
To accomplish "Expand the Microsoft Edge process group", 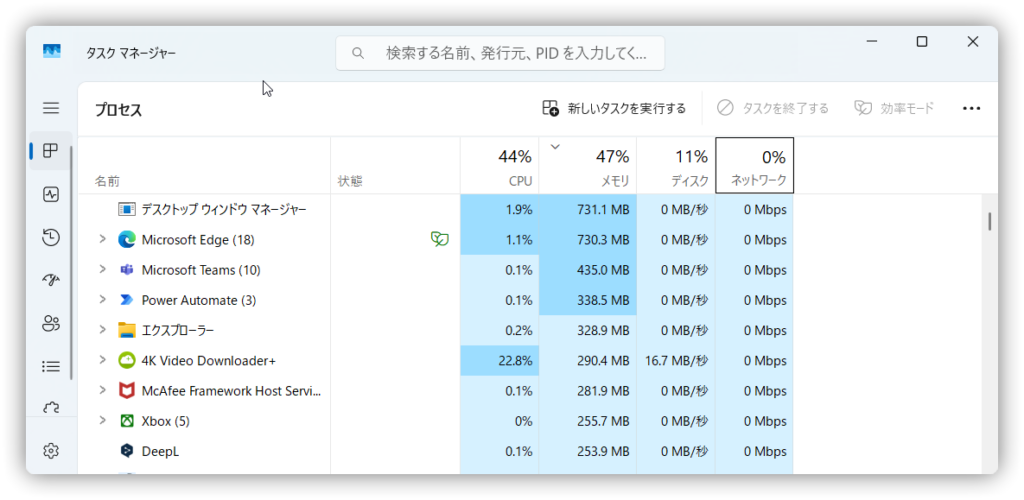I will [102, 240].
